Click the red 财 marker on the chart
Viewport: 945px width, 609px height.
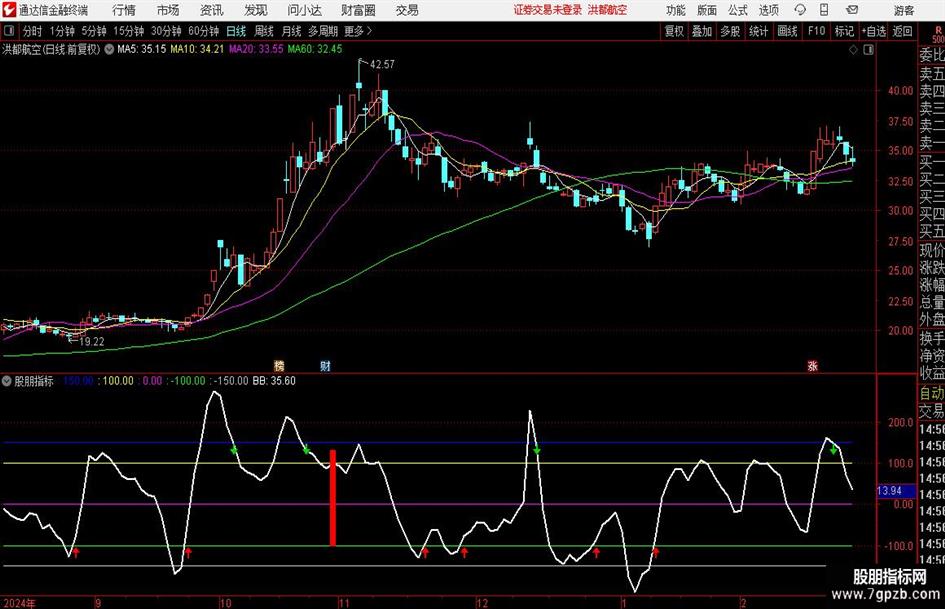[325, 367]
